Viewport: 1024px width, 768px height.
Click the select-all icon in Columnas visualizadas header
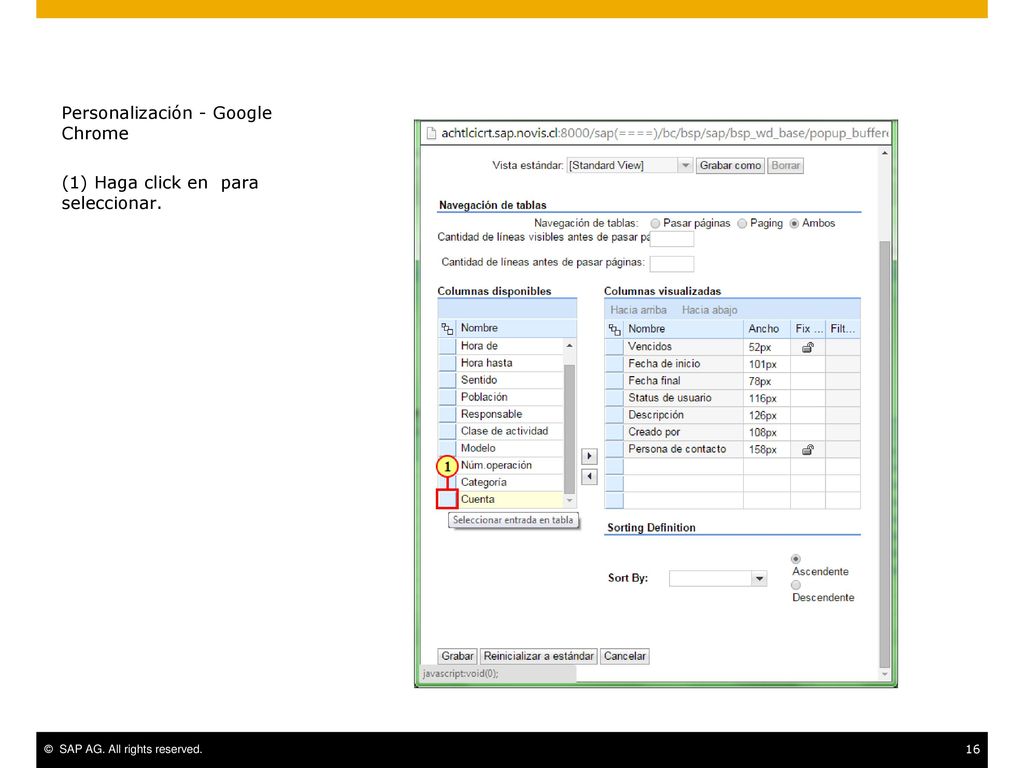pos(615,329)
